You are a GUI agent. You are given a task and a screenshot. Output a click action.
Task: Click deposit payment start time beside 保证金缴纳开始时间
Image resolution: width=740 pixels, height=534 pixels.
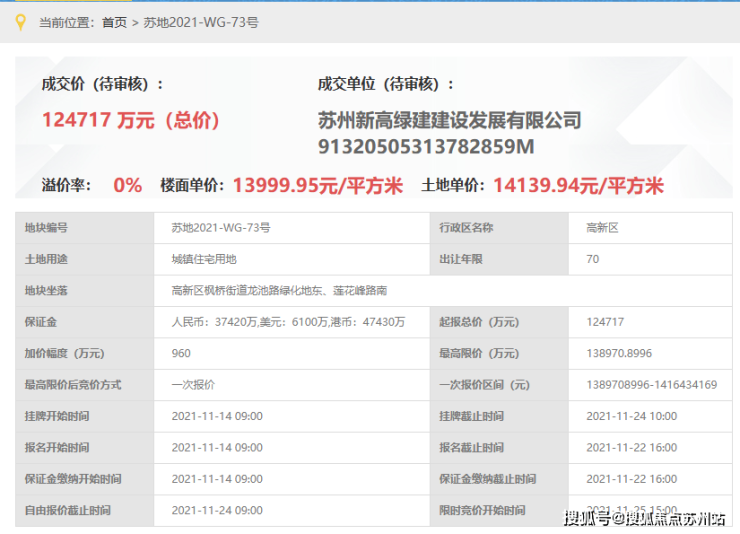pos(217,479)
